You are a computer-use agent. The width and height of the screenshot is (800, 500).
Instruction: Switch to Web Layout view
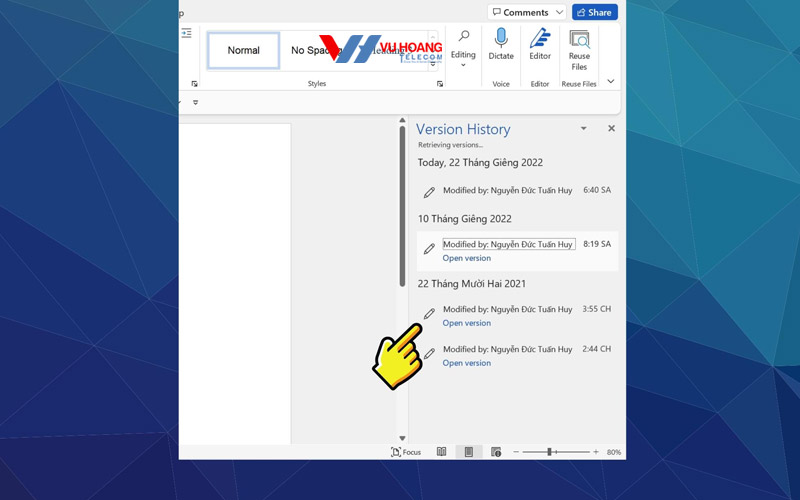496,452
